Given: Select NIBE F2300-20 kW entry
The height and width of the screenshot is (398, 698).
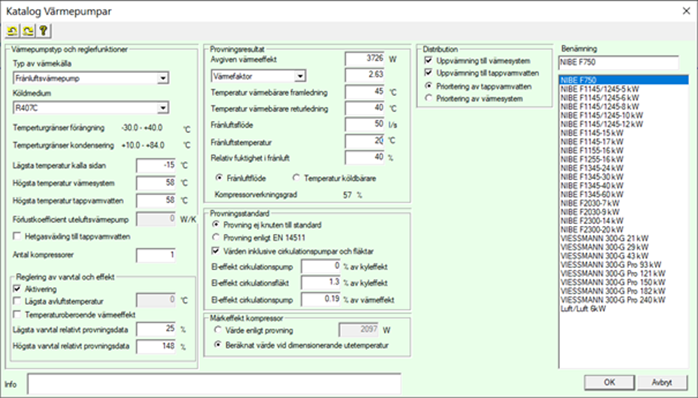Looking at the screenshot, I should [x=623, y=230].
